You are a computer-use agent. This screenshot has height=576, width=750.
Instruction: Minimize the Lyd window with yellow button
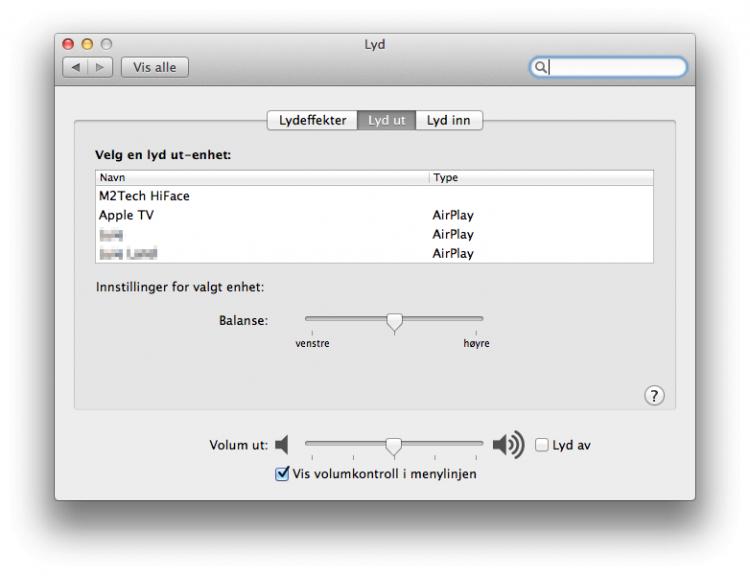point(87,44)
